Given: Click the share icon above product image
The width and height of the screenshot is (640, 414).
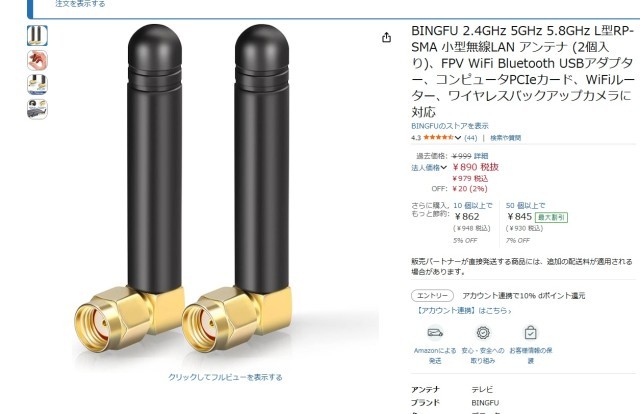Looking at the screenshot, I should click(x=386, y=38).
